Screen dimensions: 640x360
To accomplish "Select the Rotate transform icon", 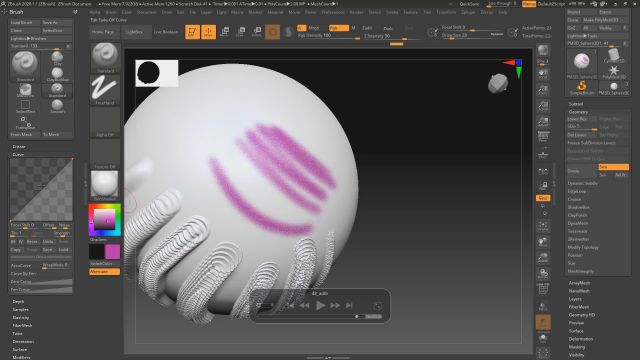I will point(257,32).
